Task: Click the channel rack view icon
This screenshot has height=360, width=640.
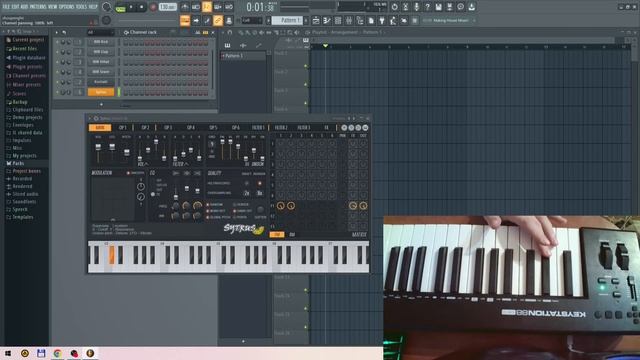Action: (338, 20)
